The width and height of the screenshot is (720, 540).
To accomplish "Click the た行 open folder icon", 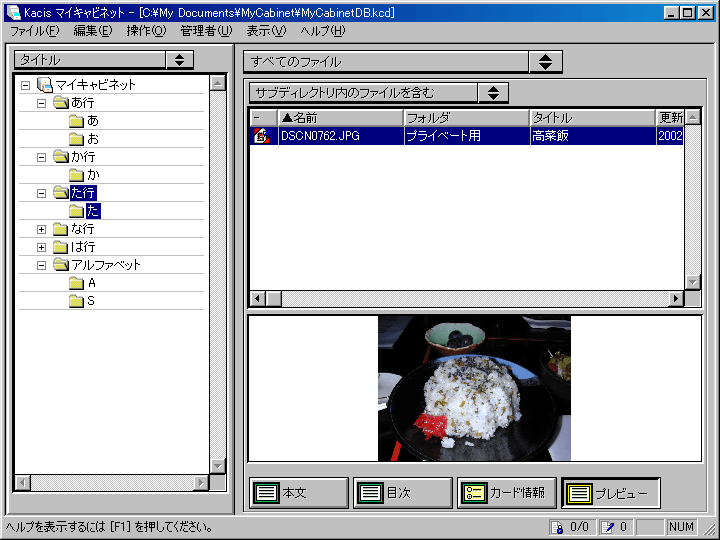I will pyautogui.click(x=61, y=193).
